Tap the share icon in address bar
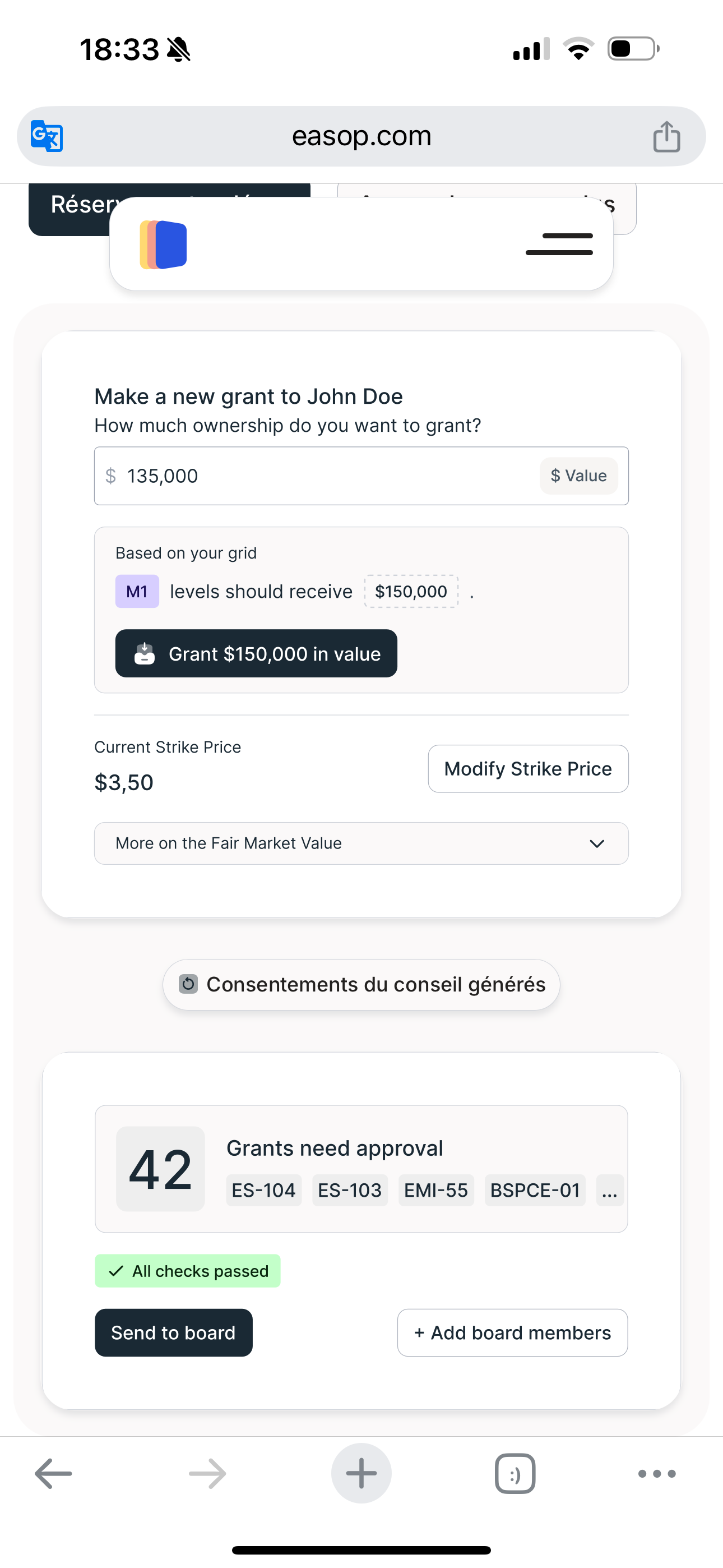This screenshot has height=1568, width=723. (x=666, y=136)
